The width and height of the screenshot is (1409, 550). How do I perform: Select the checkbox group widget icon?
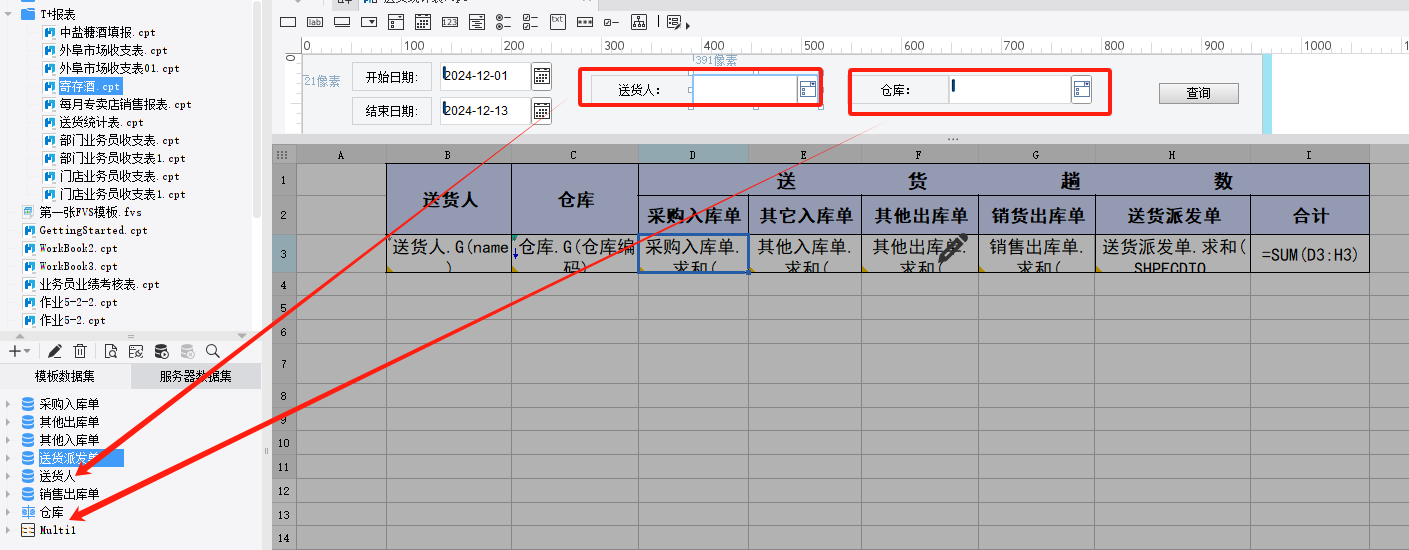click(531, 21)
